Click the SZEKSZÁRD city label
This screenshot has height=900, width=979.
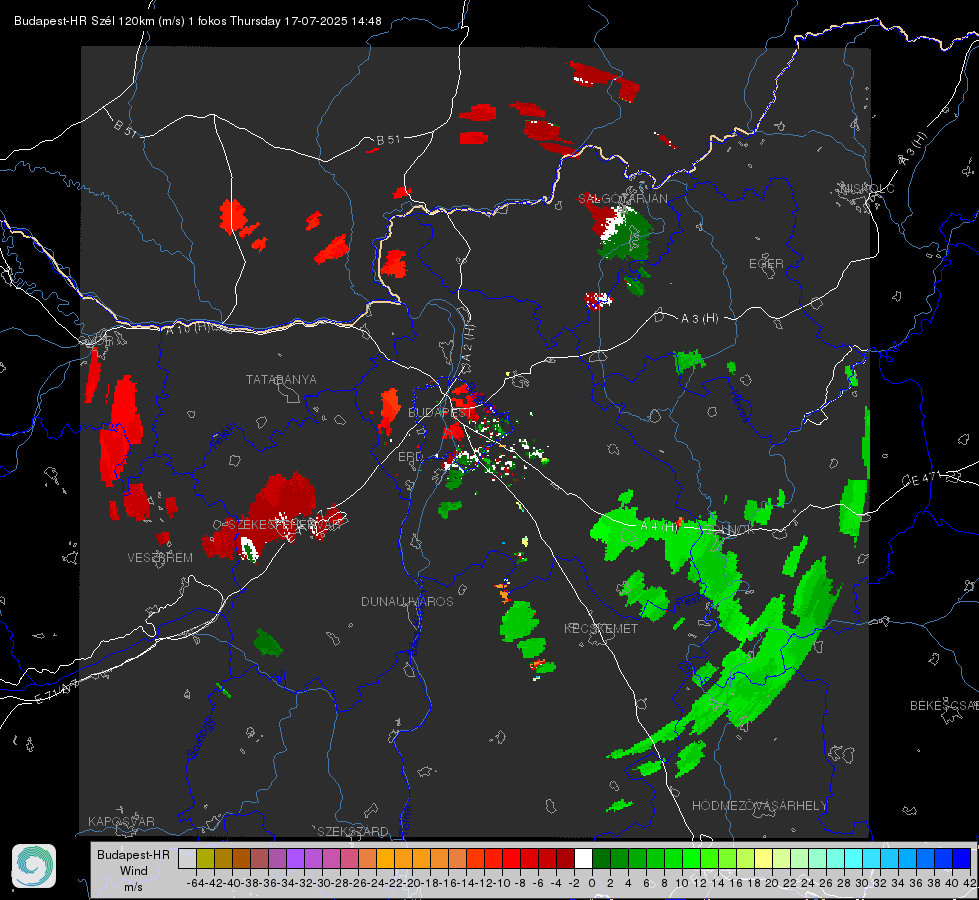pyautogui.click(x=353, y=831)
